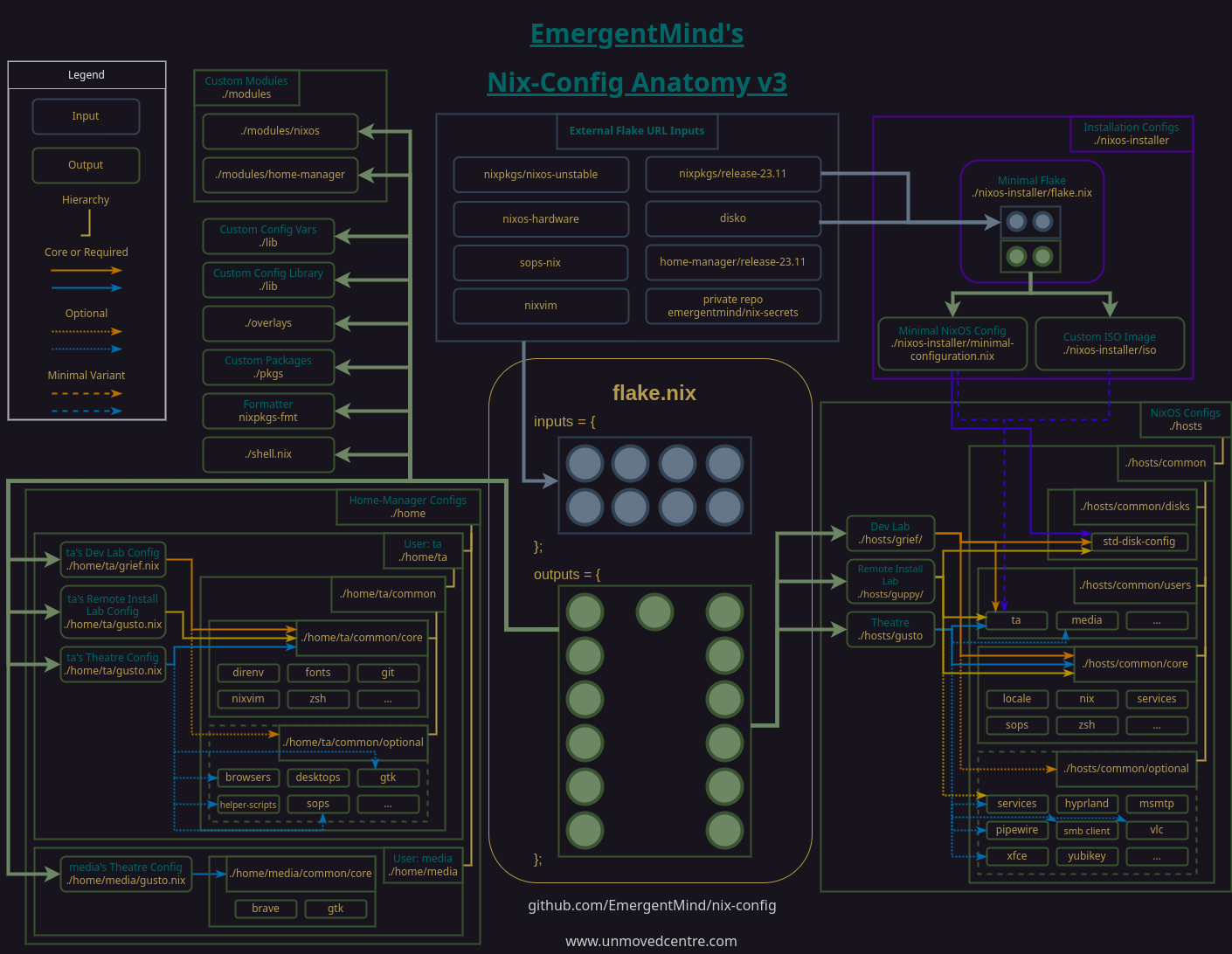This screenshot has height=954, width=1232.
Task: Click the smb client box
Action: click(x=1087, y=831)
